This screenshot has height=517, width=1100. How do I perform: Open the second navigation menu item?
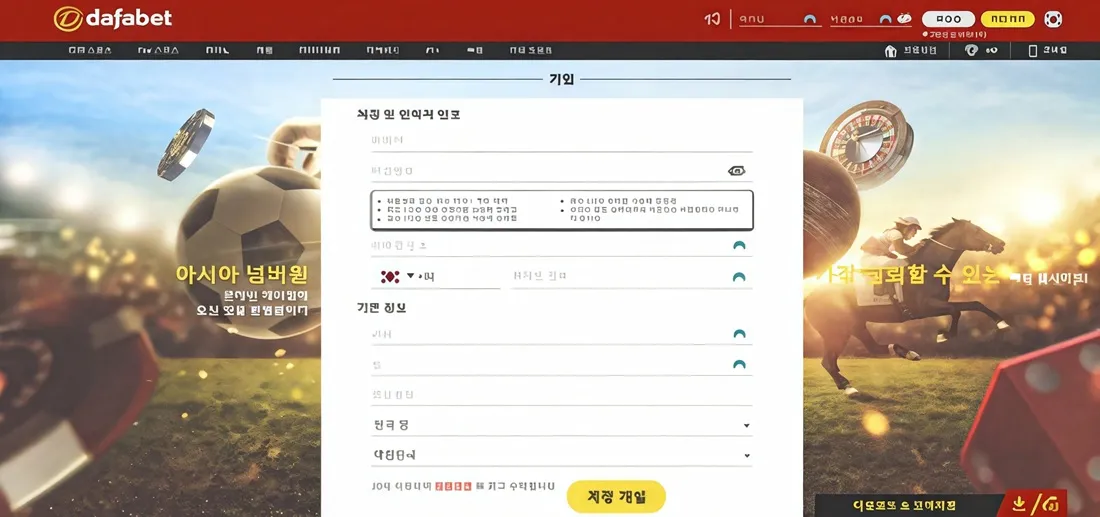pos(158,50)
